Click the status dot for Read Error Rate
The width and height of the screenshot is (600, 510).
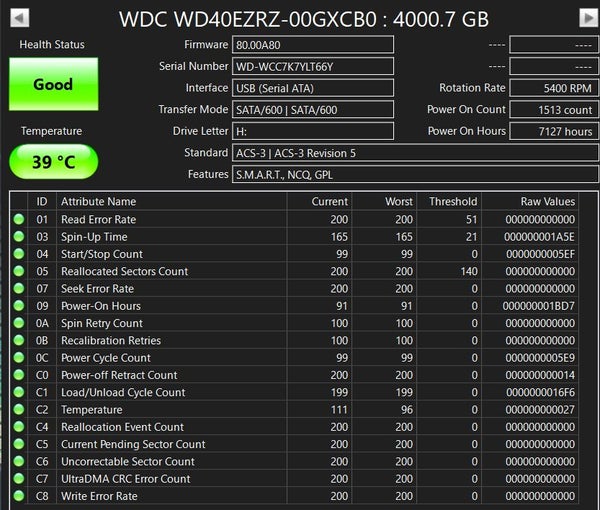point(19,219)
